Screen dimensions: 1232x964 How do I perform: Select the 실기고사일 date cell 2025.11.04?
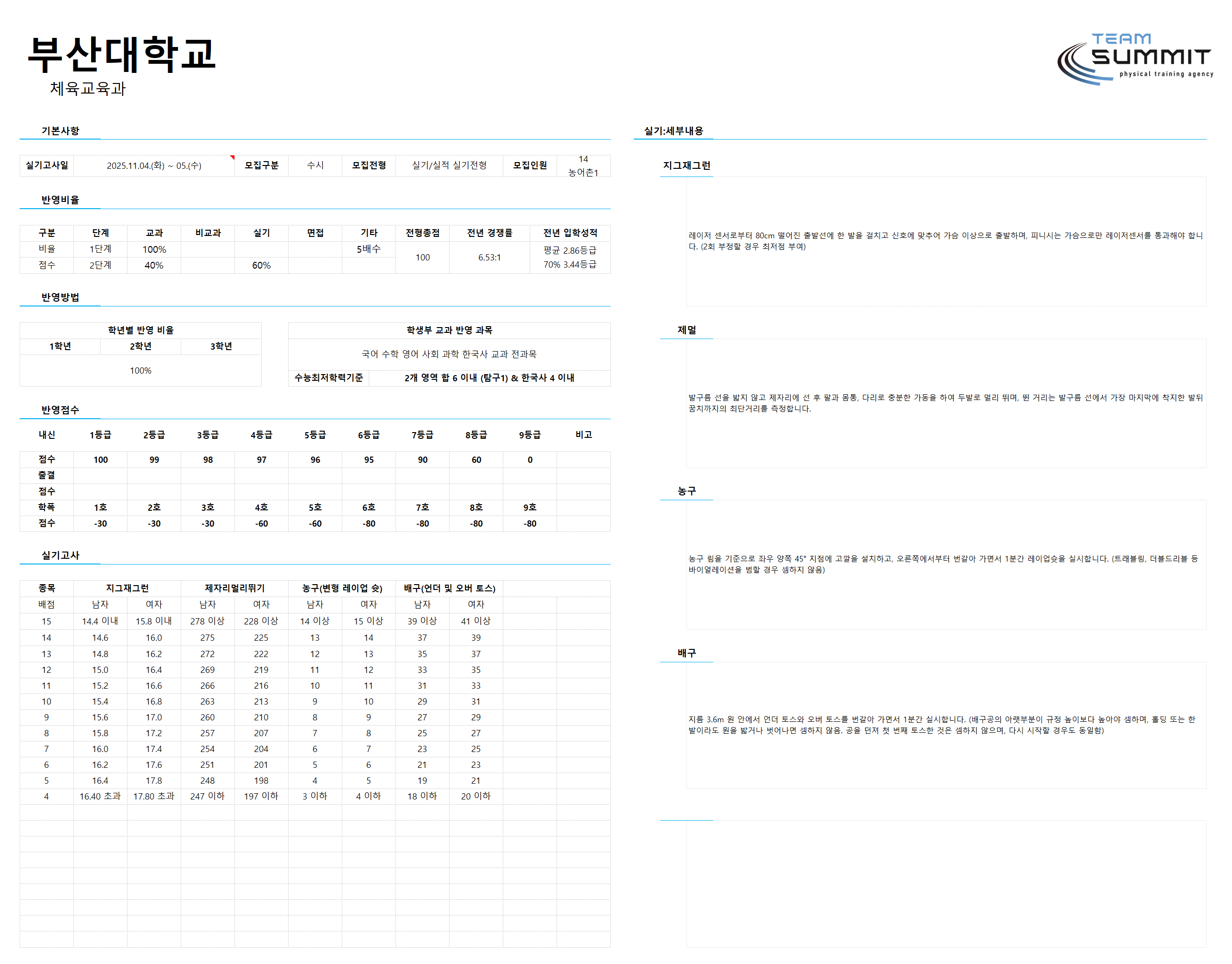point(154,165)
